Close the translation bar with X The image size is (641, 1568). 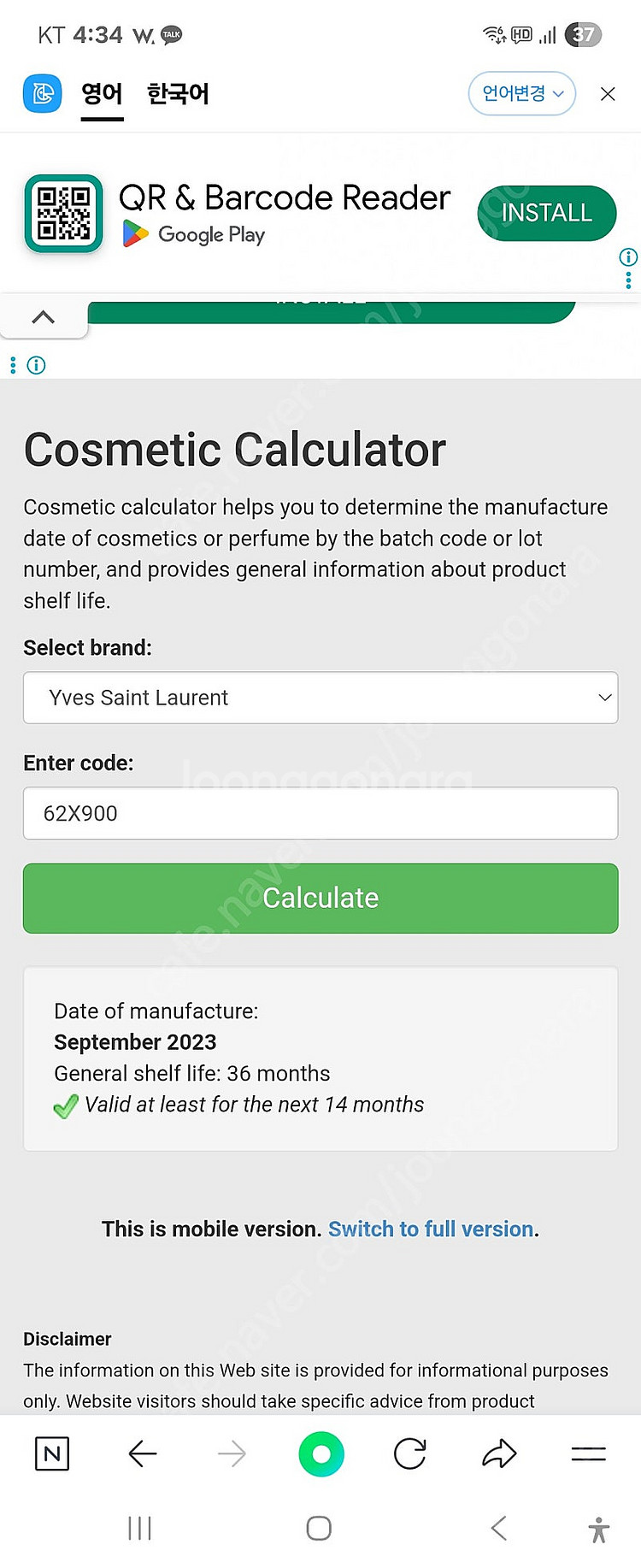click(608, 94)
